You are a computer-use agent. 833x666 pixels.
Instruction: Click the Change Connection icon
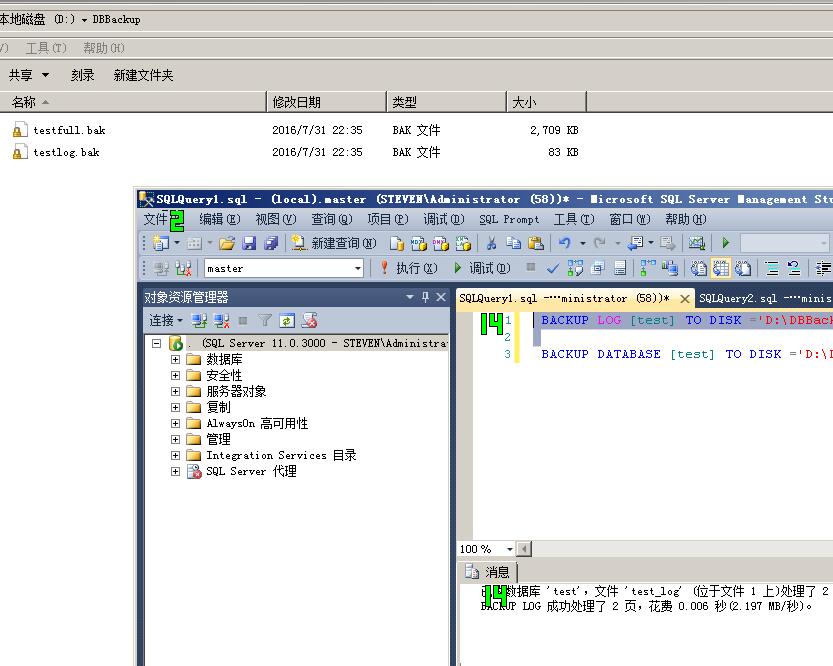pos(183,268)
